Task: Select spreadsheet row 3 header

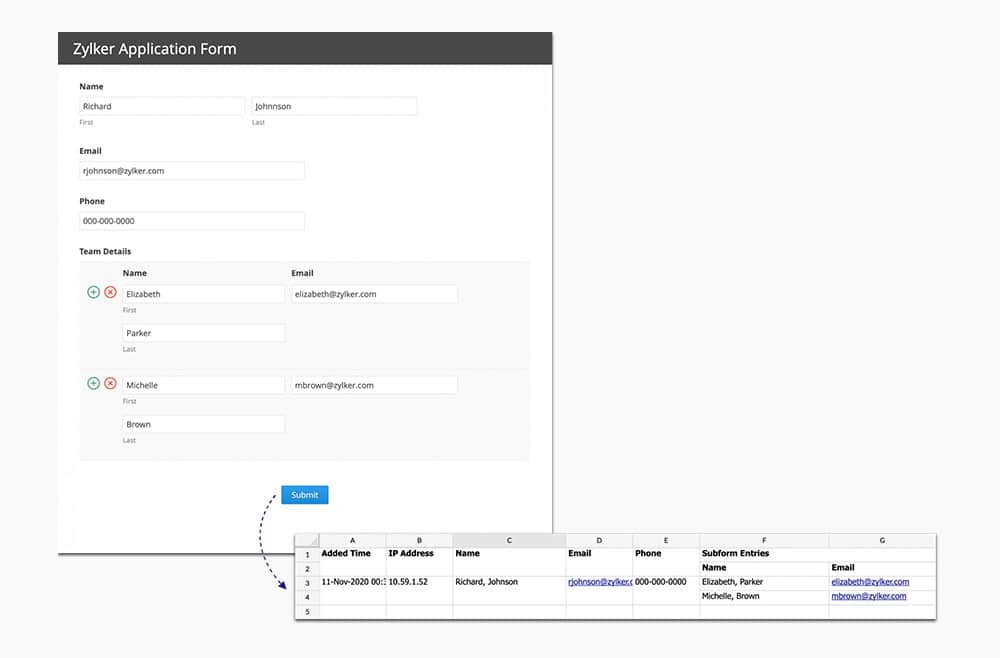Action: coord(307,583)
